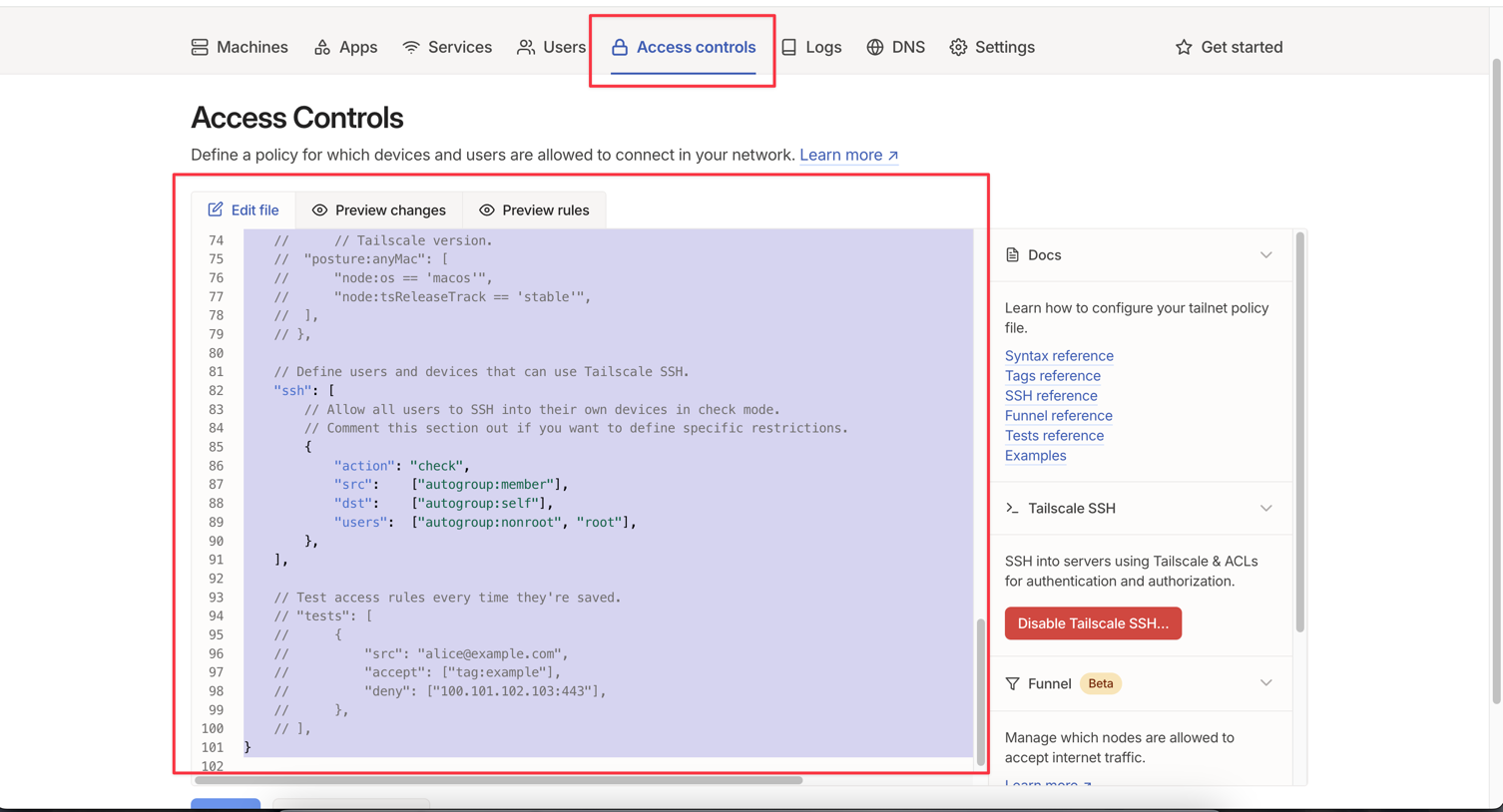Click line number 82 in gutter
Image resolution: width=1503 pixels, height=812 pixels.
[x=216, y=391]
